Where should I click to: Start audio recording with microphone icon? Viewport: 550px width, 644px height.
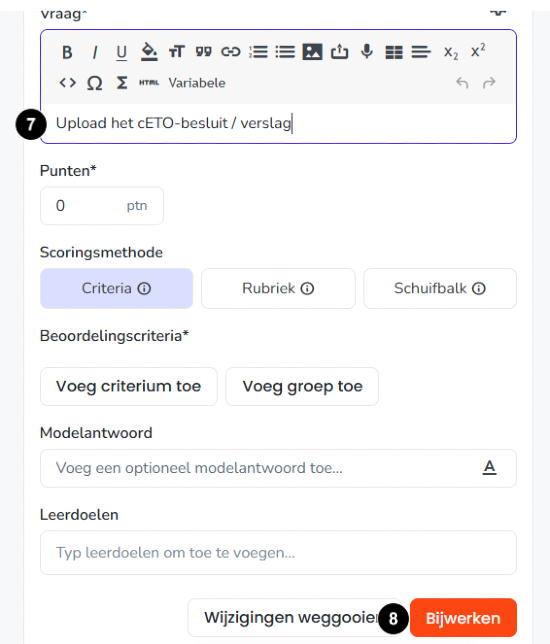click(x=367, y=52)
